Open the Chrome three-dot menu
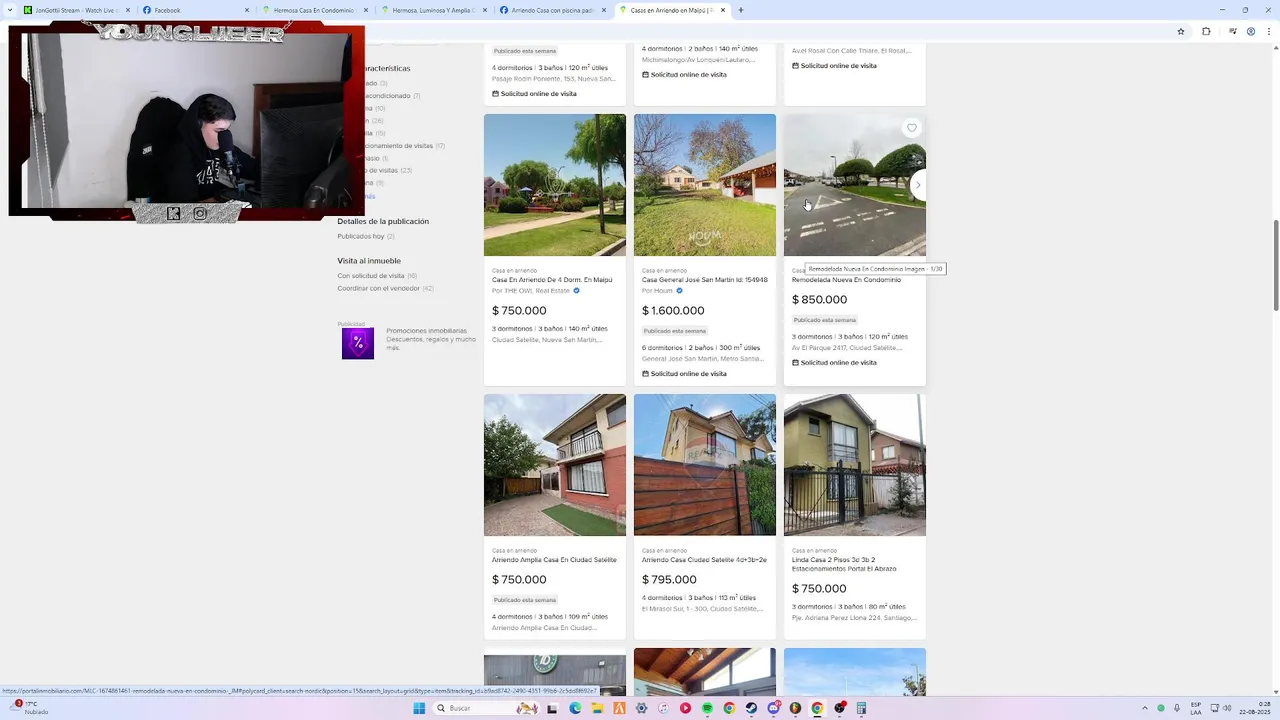The height and width of the screenshot is (720, 1280). [1270, 31]
